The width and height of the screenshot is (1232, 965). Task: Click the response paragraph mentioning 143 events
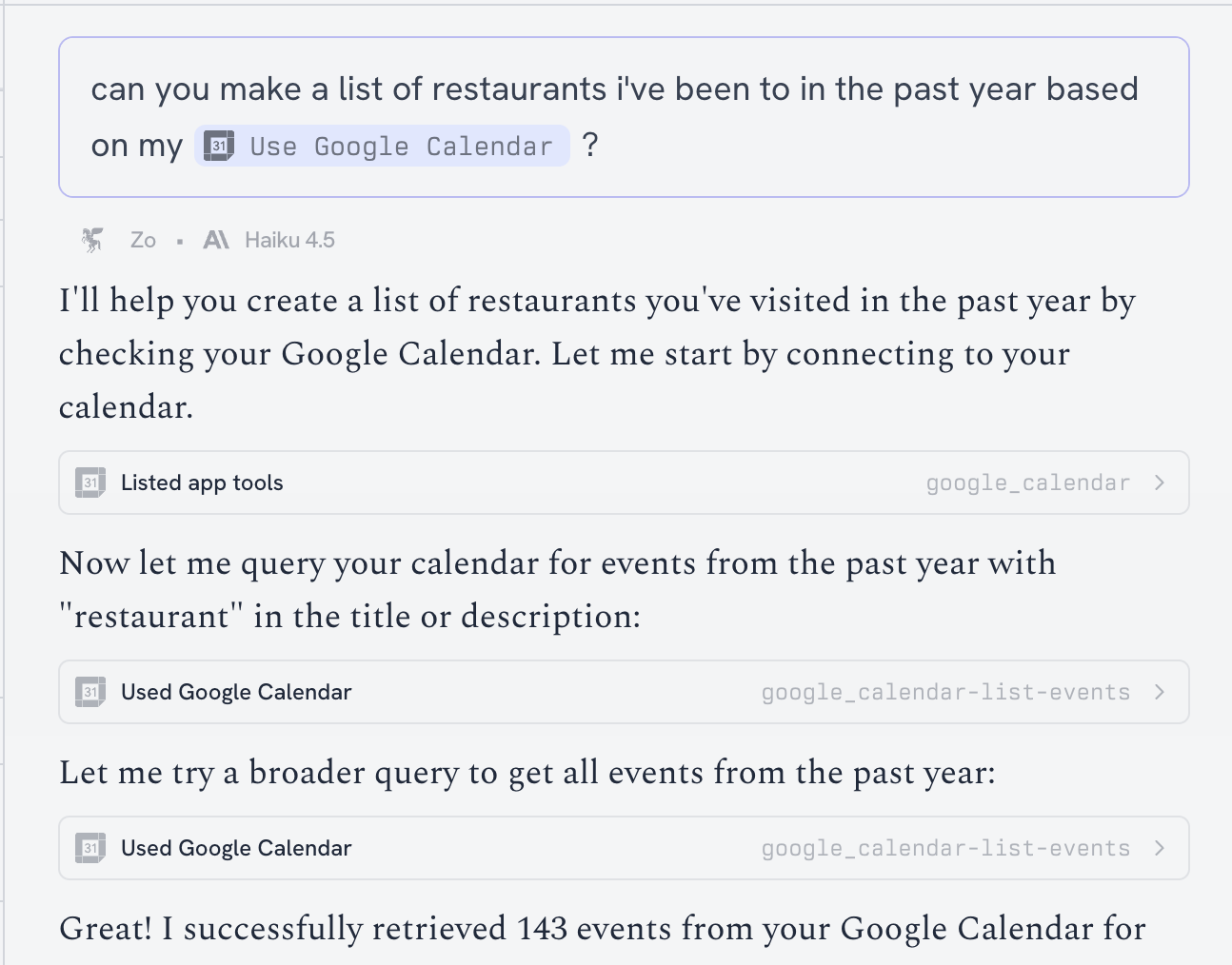click(x=602, y=929)
